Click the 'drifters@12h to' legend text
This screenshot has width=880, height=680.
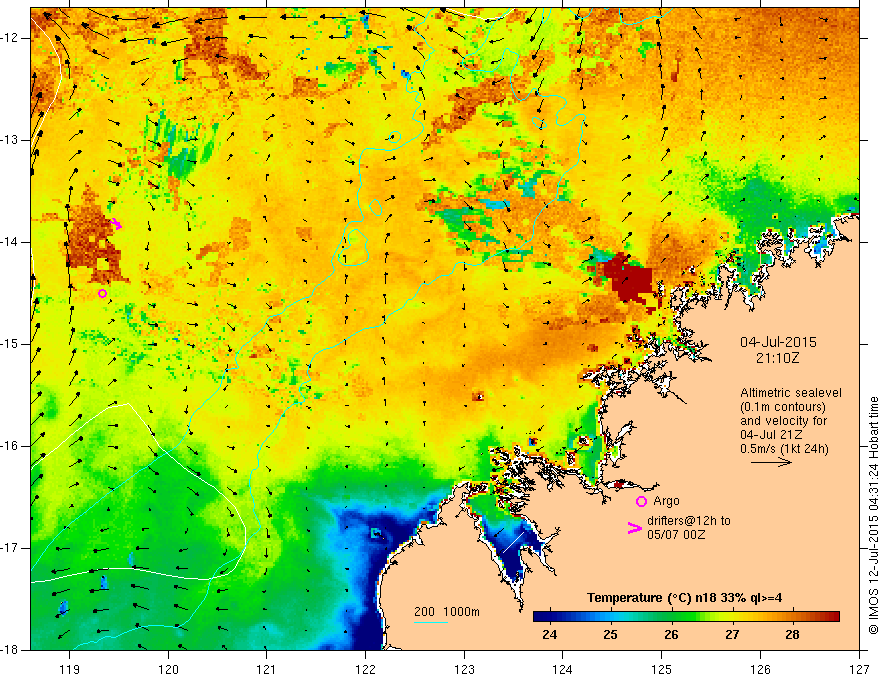click(689, 521)
